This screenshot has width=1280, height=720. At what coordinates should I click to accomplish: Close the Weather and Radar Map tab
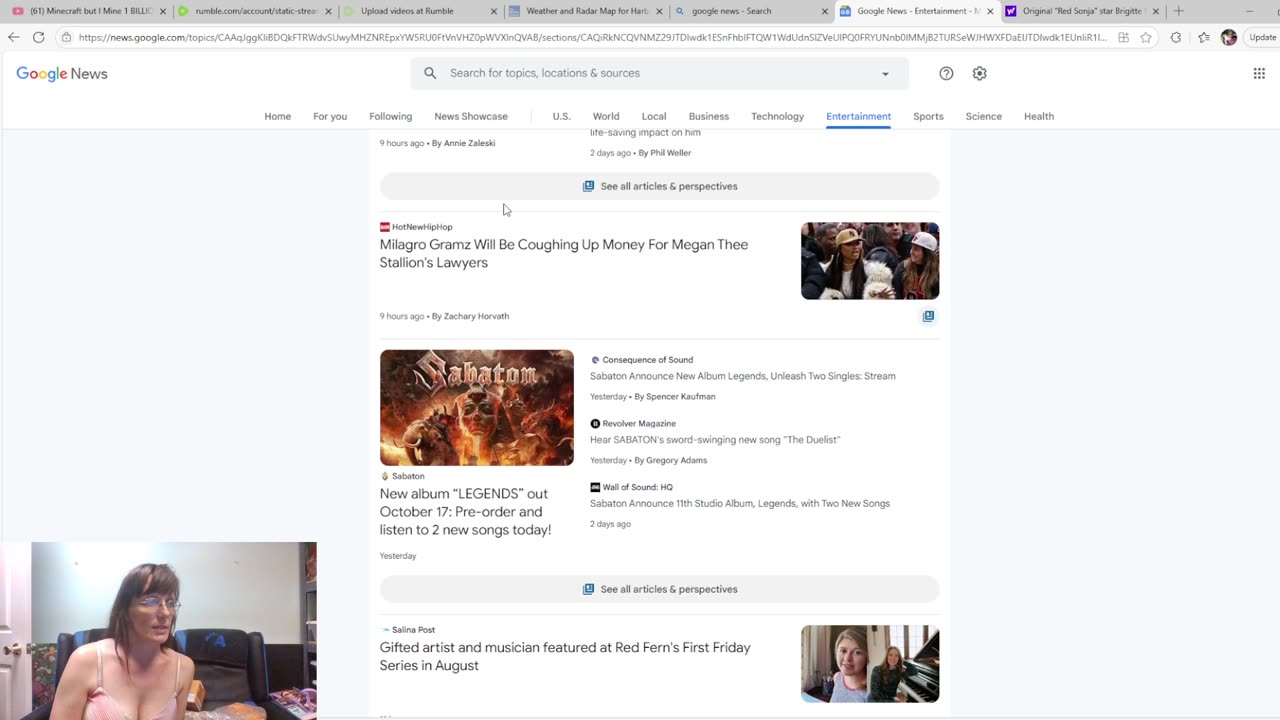pos(659,11)
